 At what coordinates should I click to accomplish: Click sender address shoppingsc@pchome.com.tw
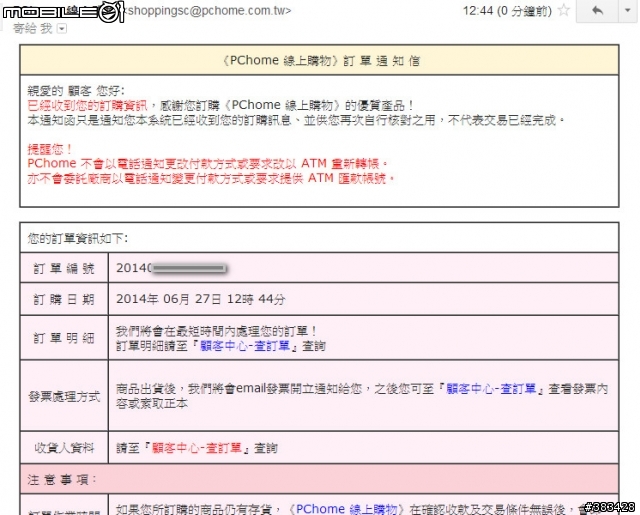tap(209, 11)
